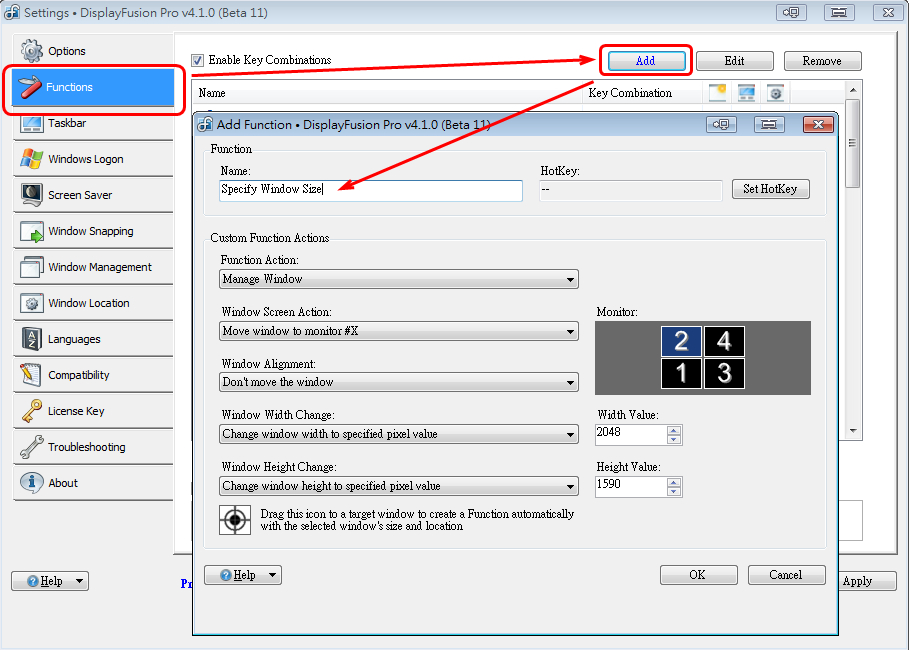The image size is (909, 650).
Task: Select monitor 1 in monitor picker
Action: click(x=681, y=374)
